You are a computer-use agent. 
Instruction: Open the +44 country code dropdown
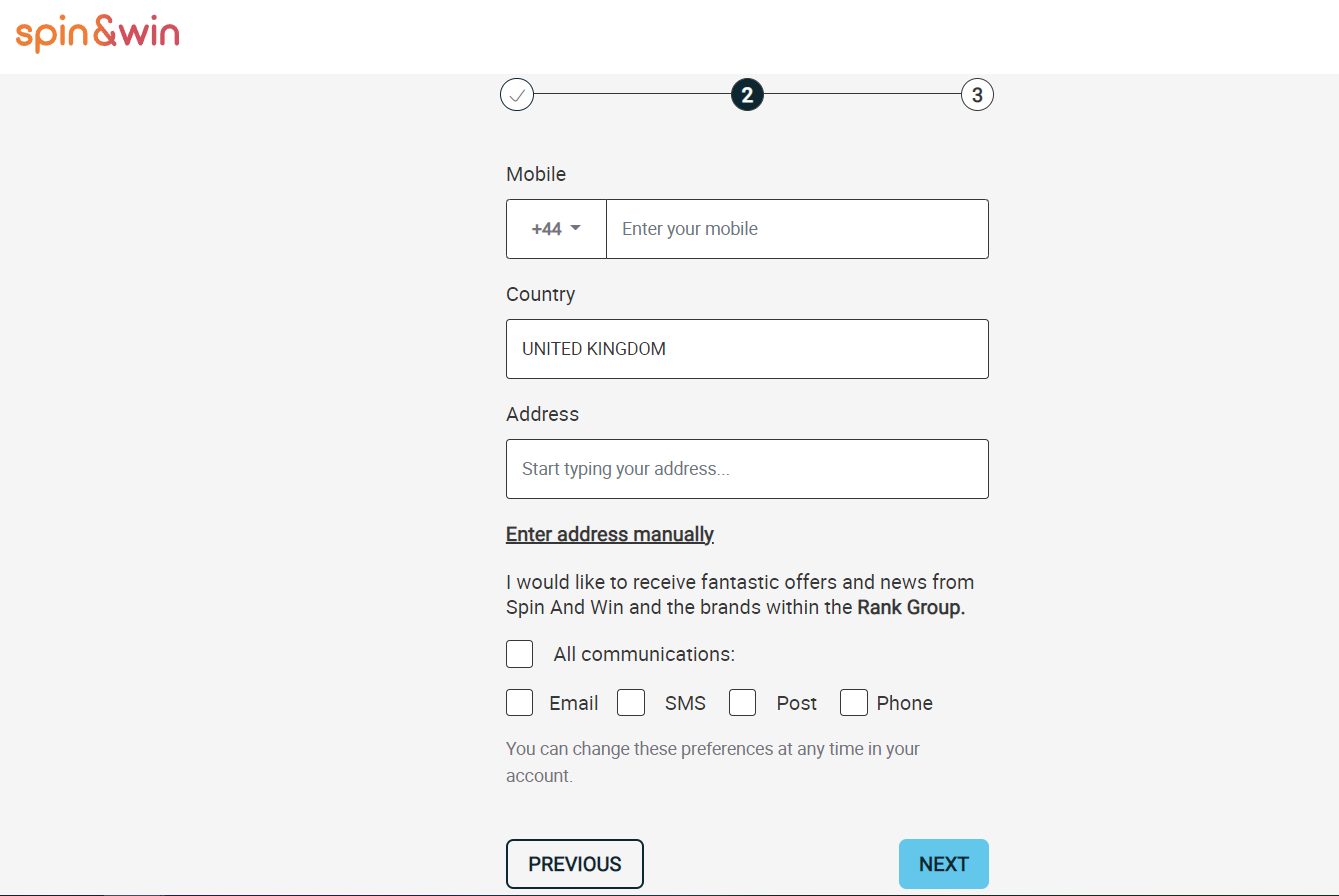tap(556, 229)
